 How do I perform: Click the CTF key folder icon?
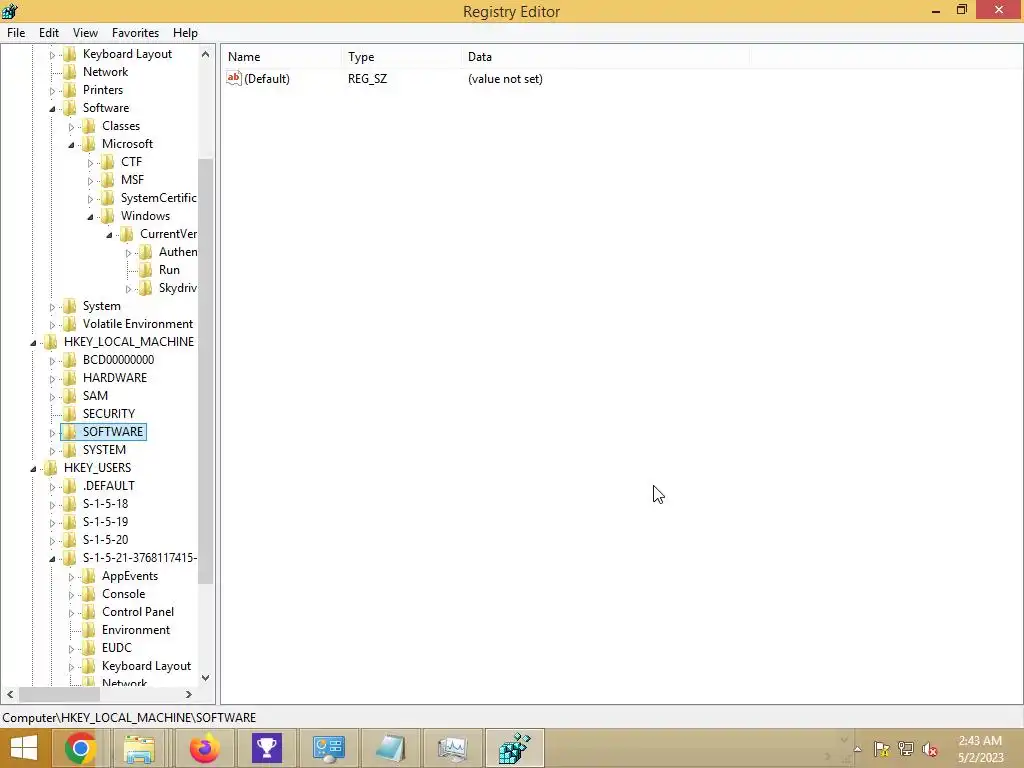[x=108, y=162]
